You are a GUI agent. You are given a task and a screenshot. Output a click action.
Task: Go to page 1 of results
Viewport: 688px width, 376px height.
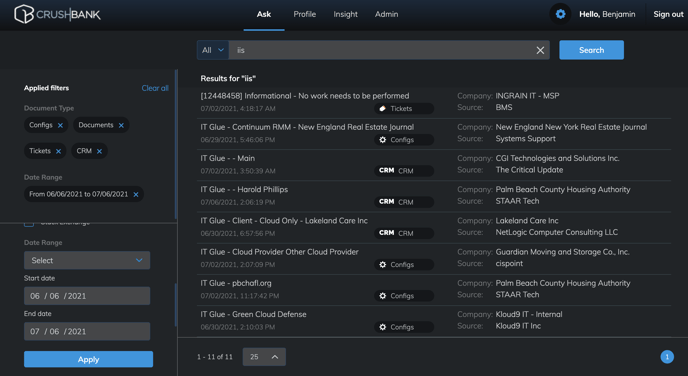(667, 357)
